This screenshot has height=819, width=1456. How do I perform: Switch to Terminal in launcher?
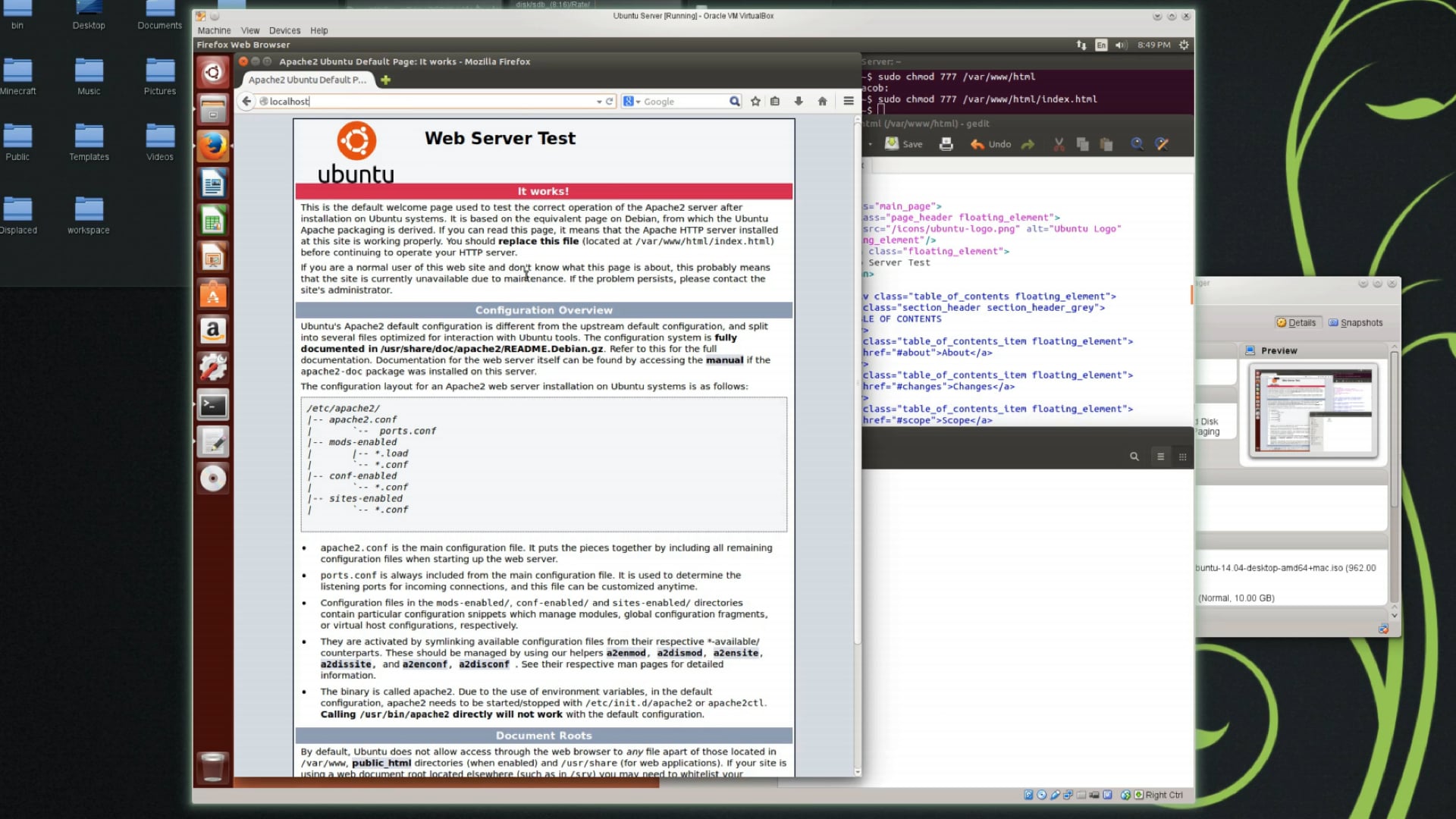click(x=213, y=405)
